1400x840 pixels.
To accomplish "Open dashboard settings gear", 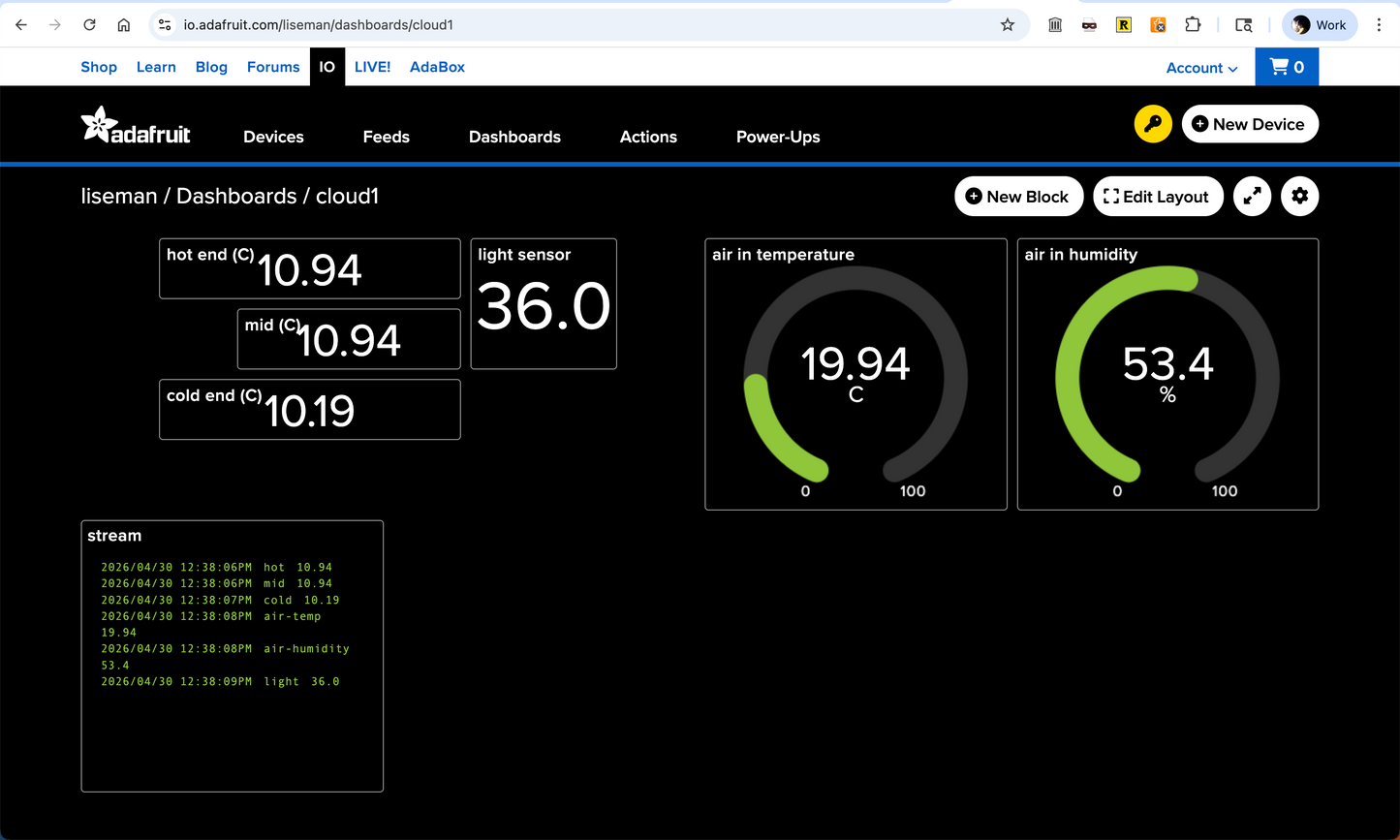I will click(x=1300, y=197).
